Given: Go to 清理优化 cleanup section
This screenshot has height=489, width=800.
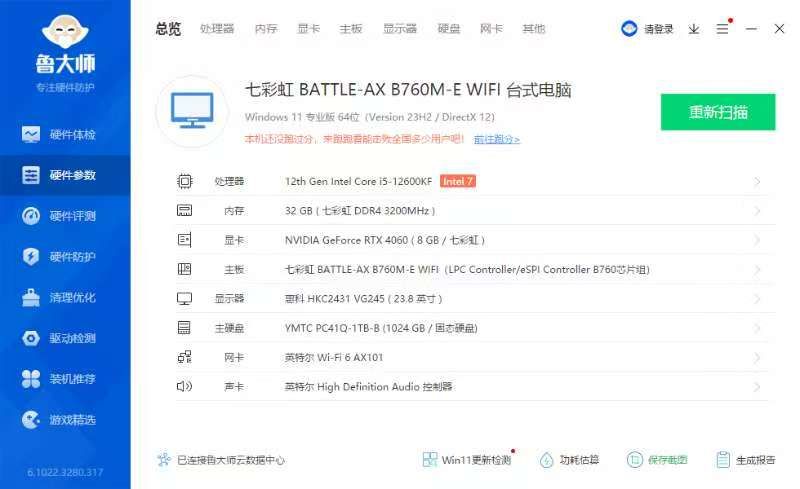Looking at the screenshot, I should point(64,298).
